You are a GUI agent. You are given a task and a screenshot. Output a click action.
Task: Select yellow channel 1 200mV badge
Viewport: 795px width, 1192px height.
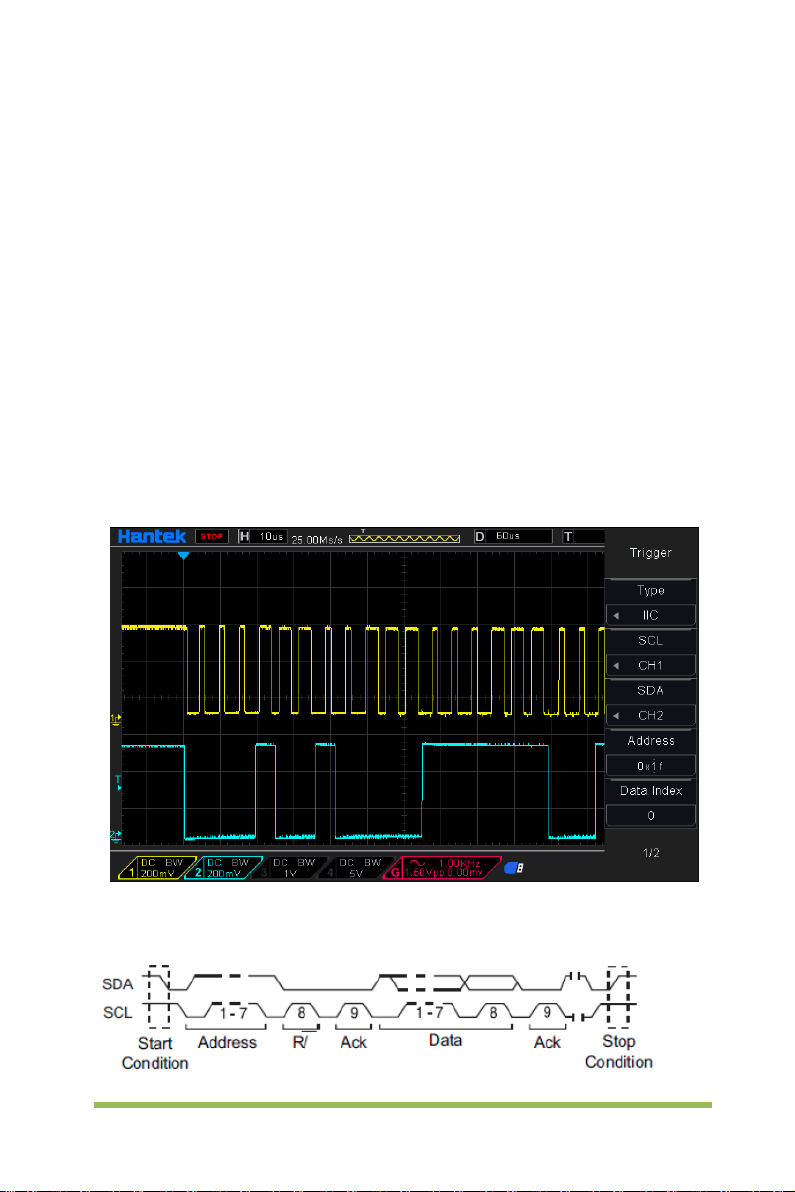(158, 868)
